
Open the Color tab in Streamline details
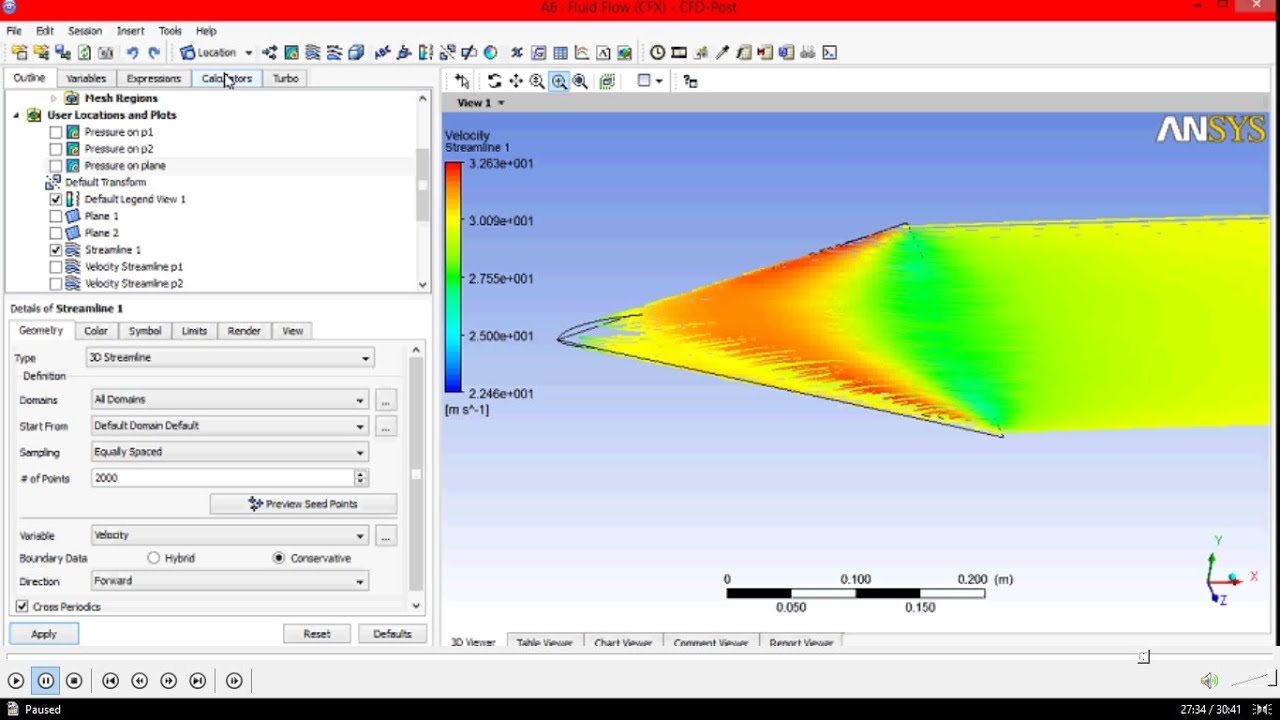[x=96, y=331]
